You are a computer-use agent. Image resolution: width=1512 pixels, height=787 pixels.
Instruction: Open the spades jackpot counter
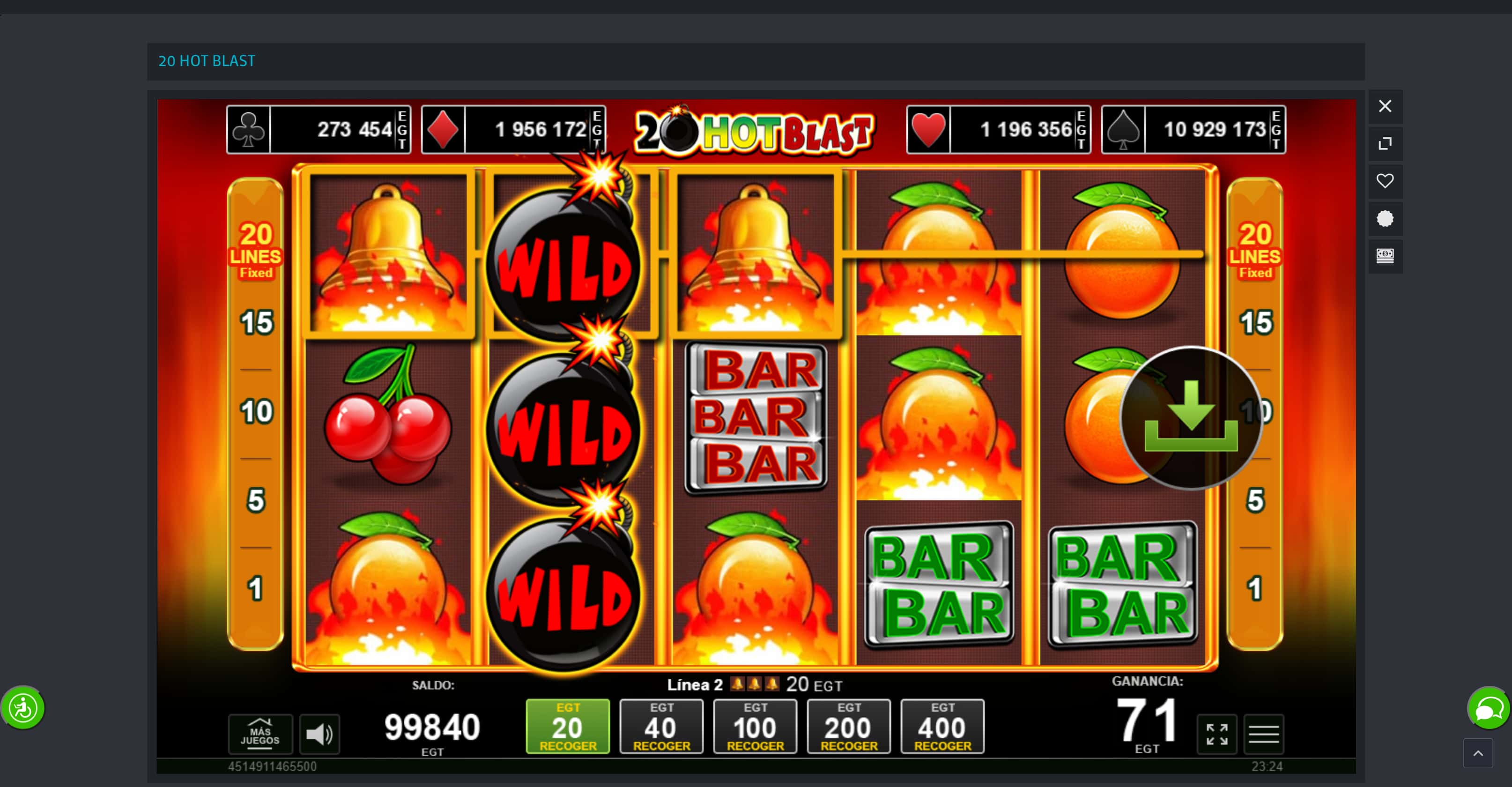(1193, 130)
